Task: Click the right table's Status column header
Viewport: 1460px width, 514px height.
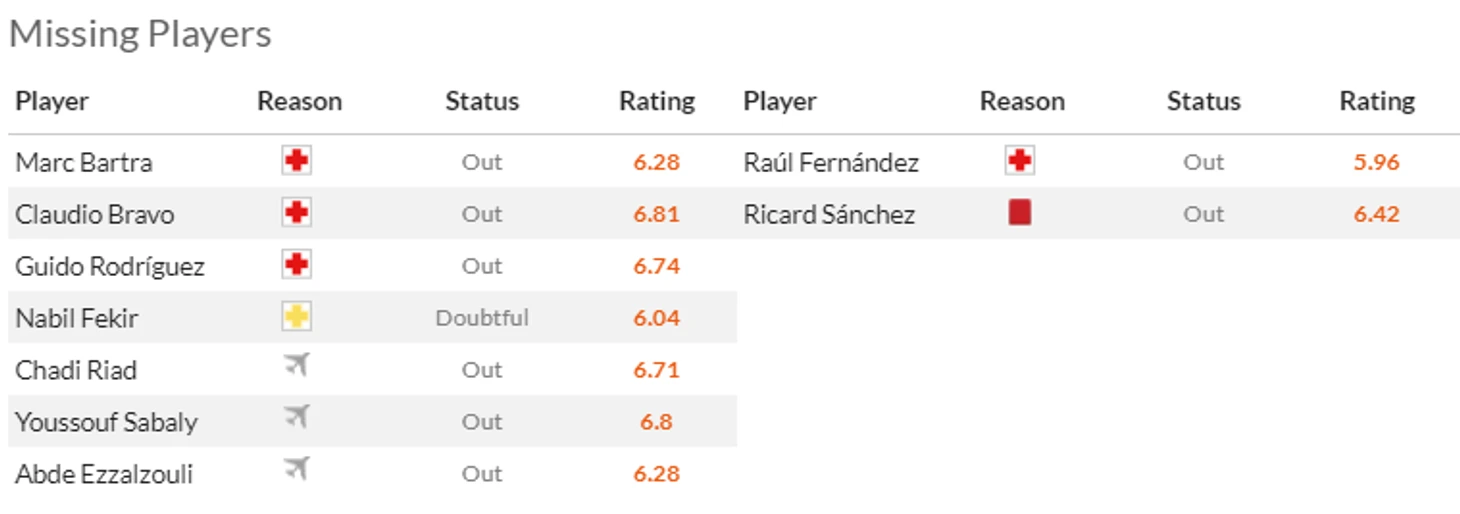Action: click(x=1204, y=101)
